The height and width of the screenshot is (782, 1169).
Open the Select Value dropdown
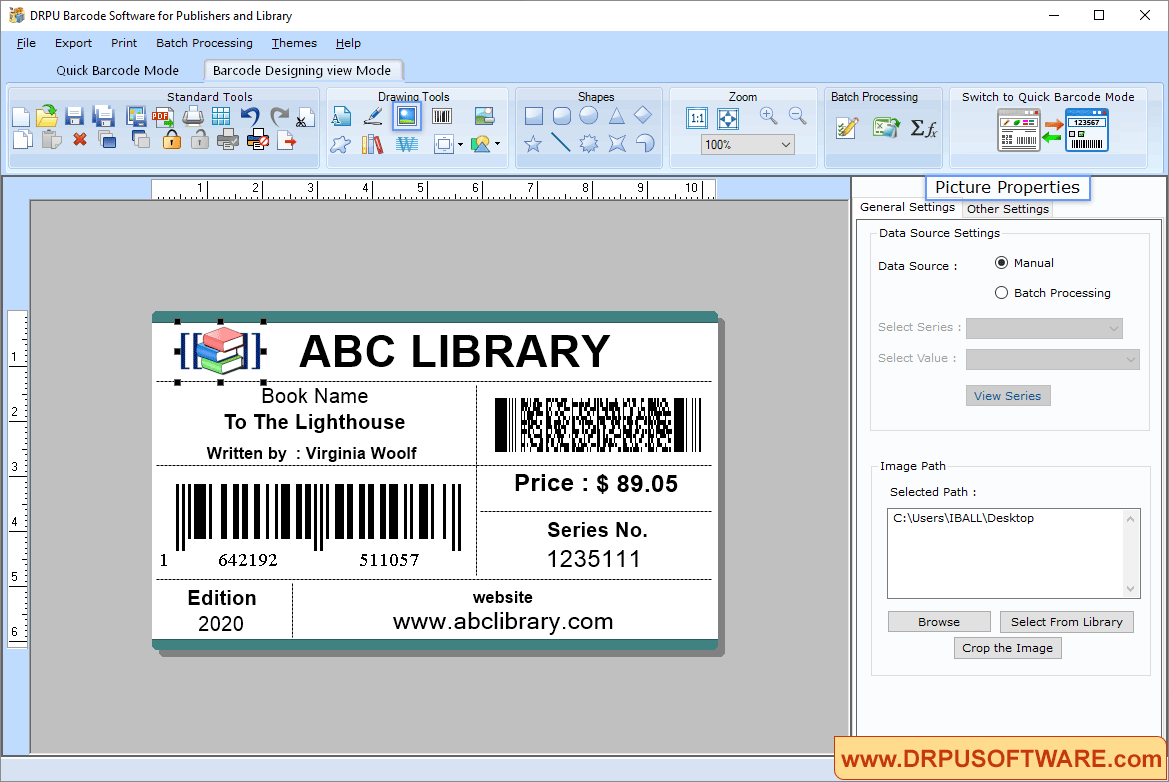(1052, 359)
